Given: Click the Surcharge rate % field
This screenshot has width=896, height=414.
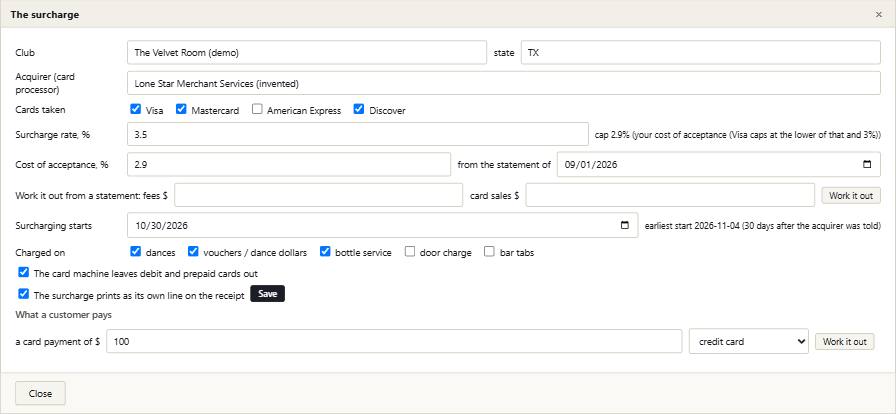Looking at the screenshot, I should click(358, 134).
